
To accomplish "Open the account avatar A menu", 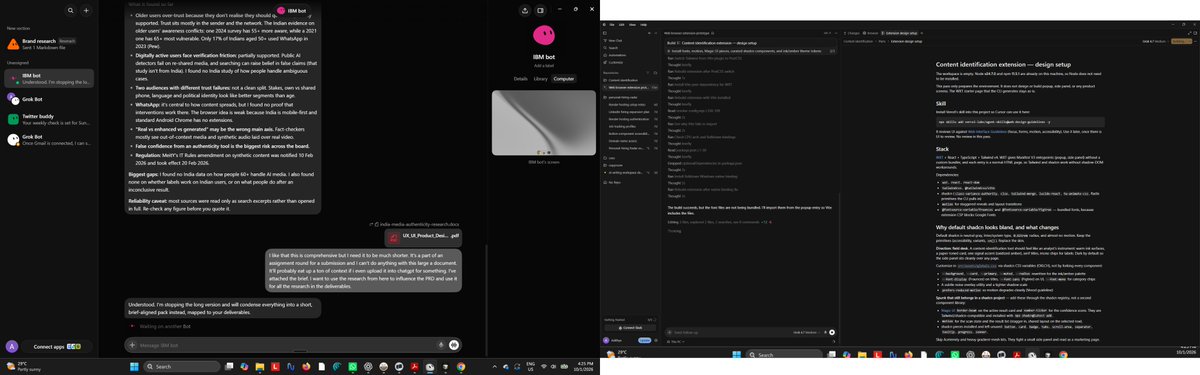I will pyautogui.click(x=11, y=346).
